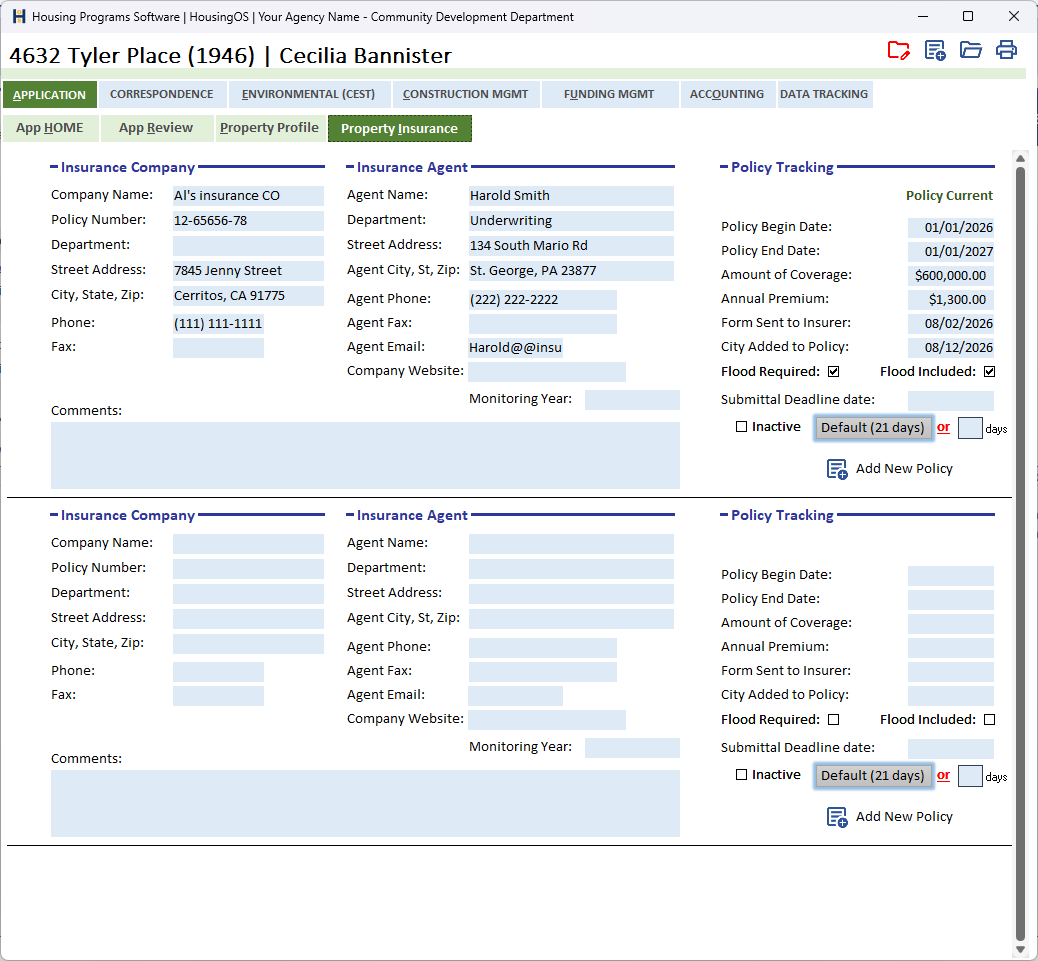Open the ENVIRONMENTAL (CEST) tab

pyautogui.click(x=308, y=95)
